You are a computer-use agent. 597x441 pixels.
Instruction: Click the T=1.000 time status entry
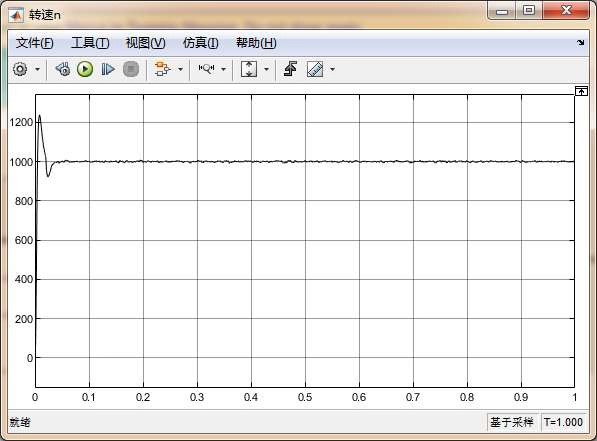(563, 422)
